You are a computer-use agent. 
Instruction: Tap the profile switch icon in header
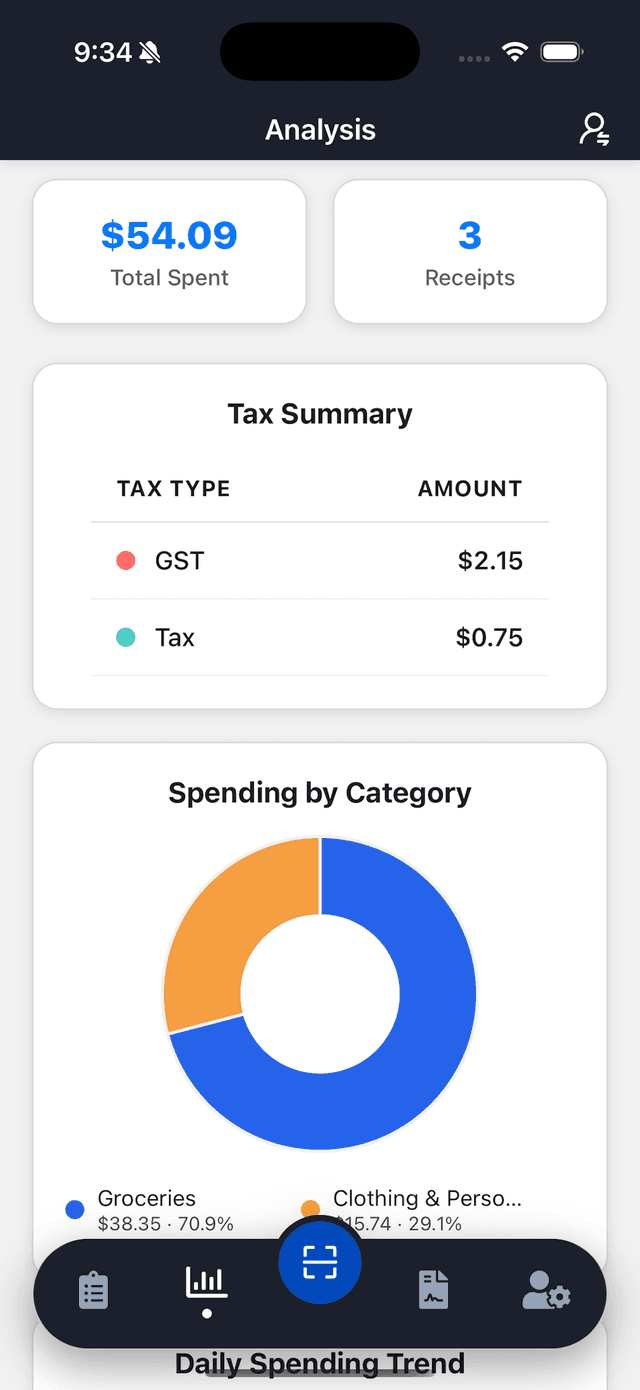coord(595,129)
